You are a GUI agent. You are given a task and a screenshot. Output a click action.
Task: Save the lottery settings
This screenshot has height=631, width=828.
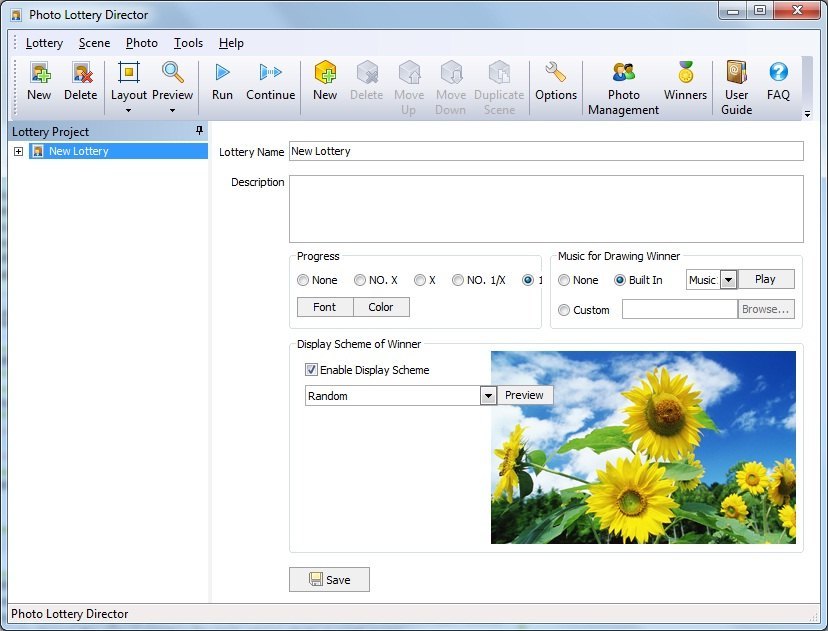coord(330,580)
